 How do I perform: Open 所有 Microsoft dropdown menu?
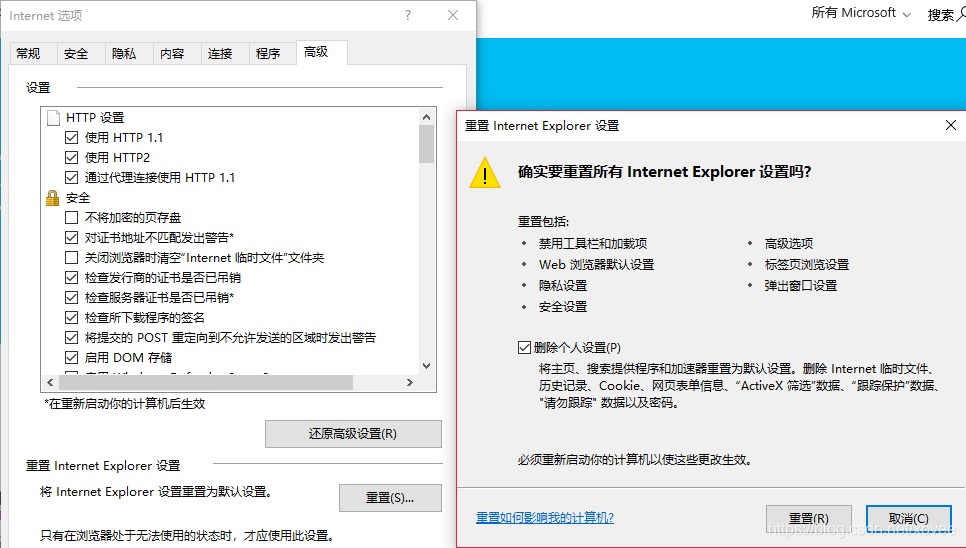[861, 13]
